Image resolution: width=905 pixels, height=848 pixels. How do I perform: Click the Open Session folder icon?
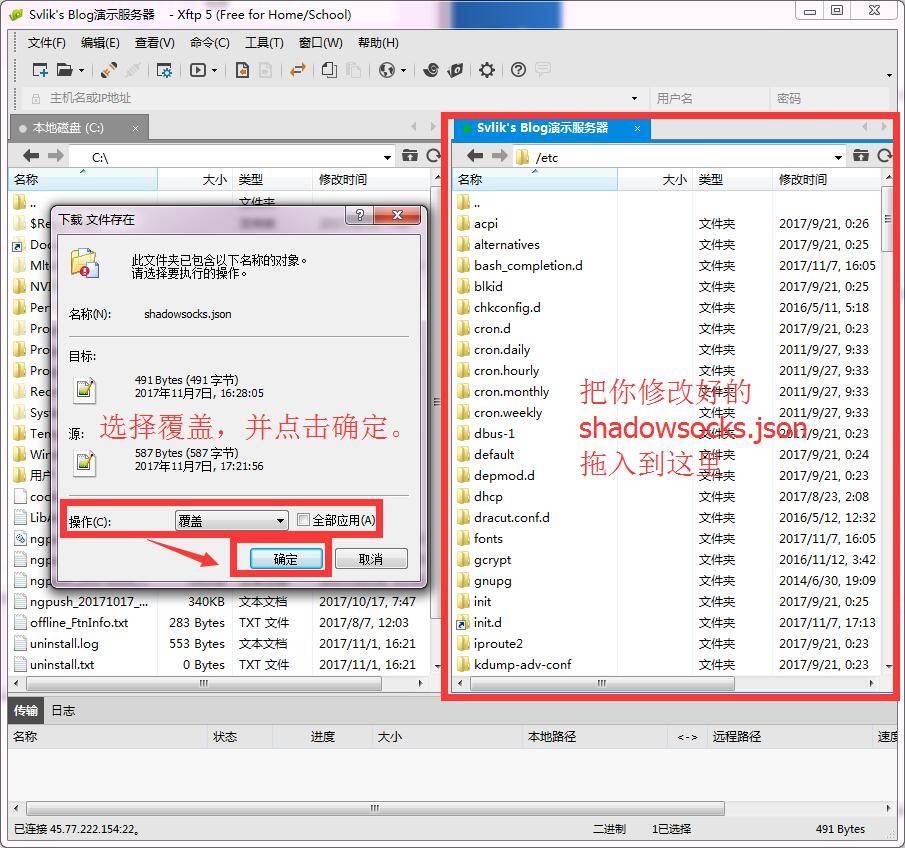point(64,70)
